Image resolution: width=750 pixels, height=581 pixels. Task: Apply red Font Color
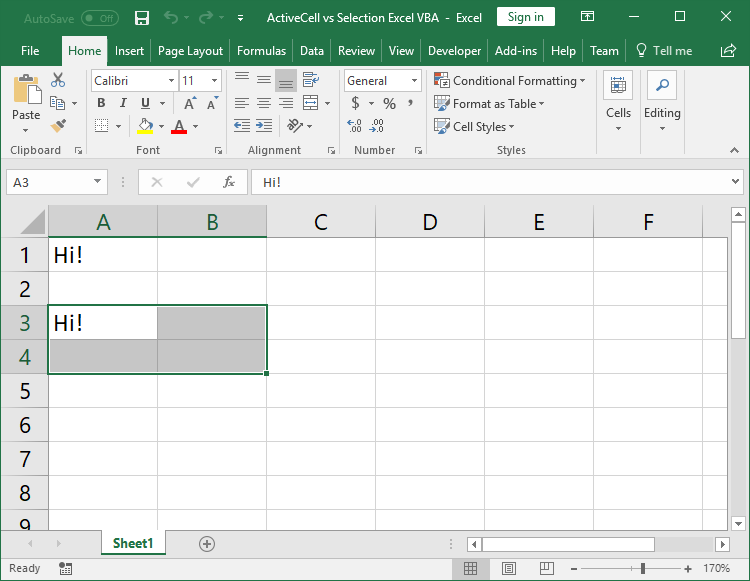click(x=179, y=126)
